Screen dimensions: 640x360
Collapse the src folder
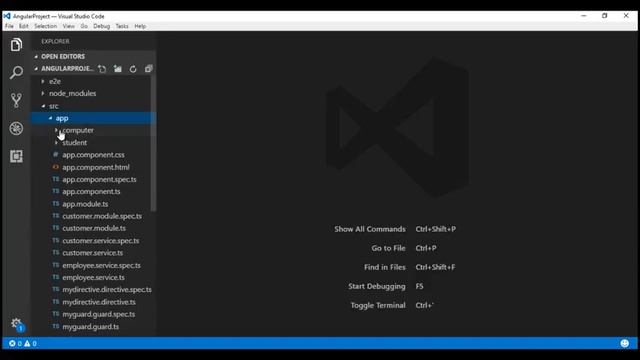click(43, 106)
